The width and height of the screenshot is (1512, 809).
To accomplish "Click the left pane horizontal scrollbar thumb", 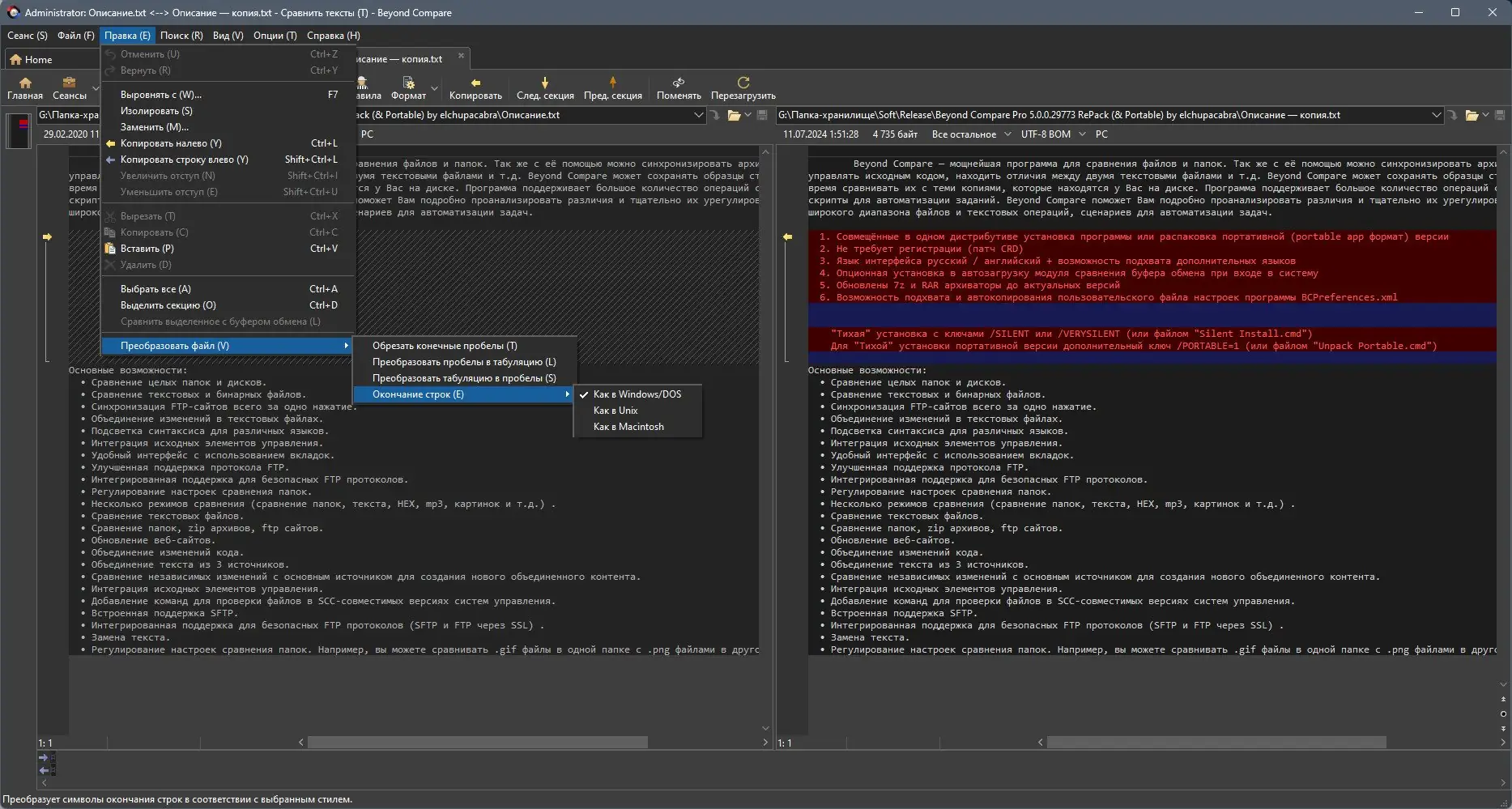I will click(x=477, y=743).
